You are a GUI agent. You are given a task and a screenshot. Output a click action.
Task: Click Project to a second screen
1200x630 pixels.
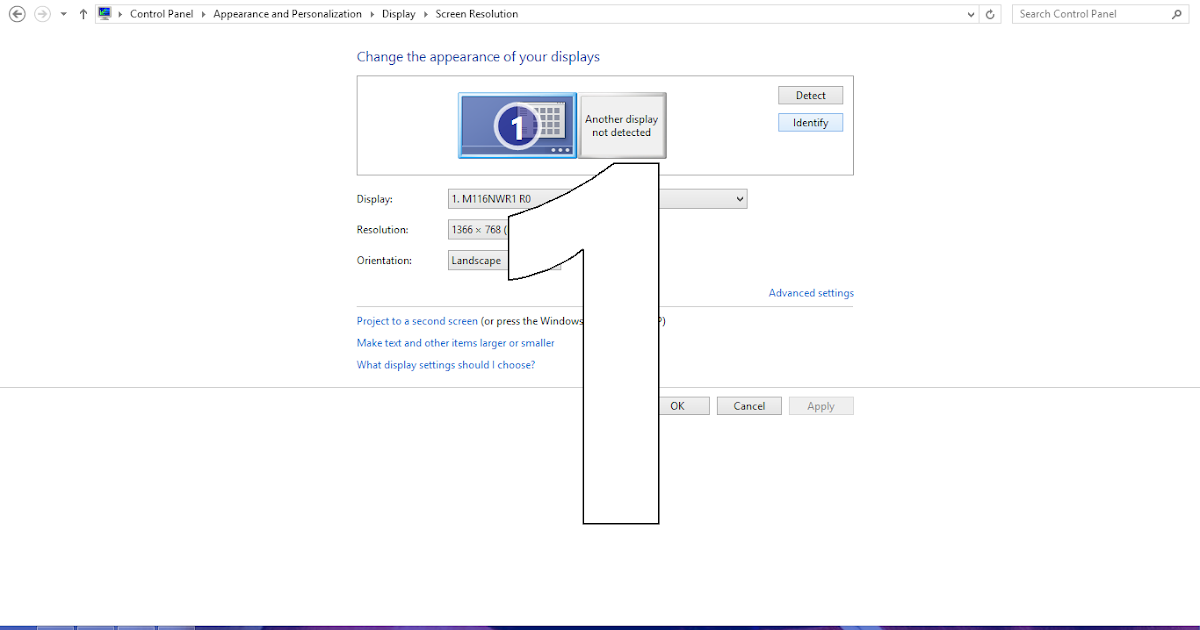point(416,320)
